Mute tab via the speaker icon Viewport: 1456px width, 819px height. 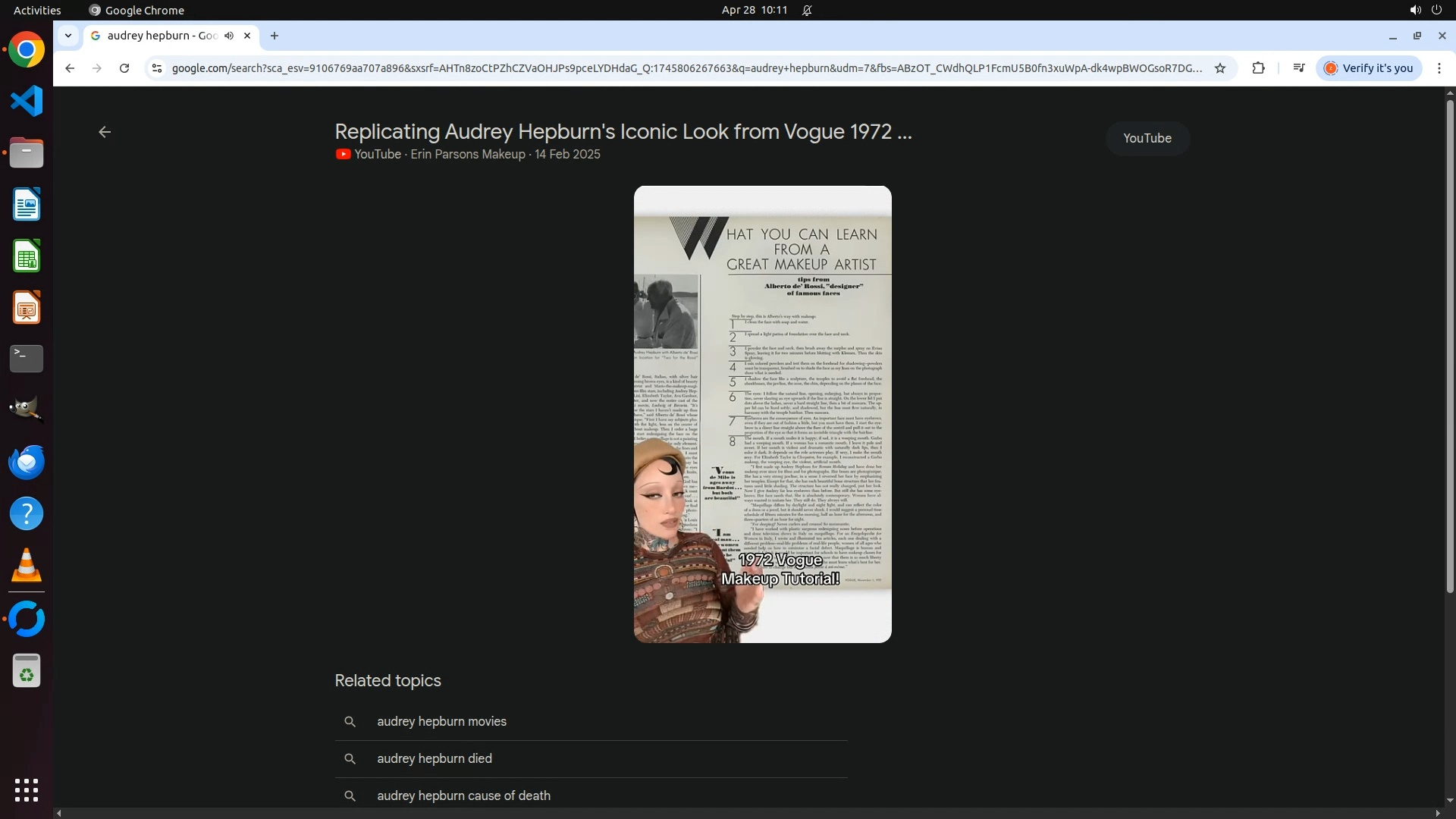[229, 36]
